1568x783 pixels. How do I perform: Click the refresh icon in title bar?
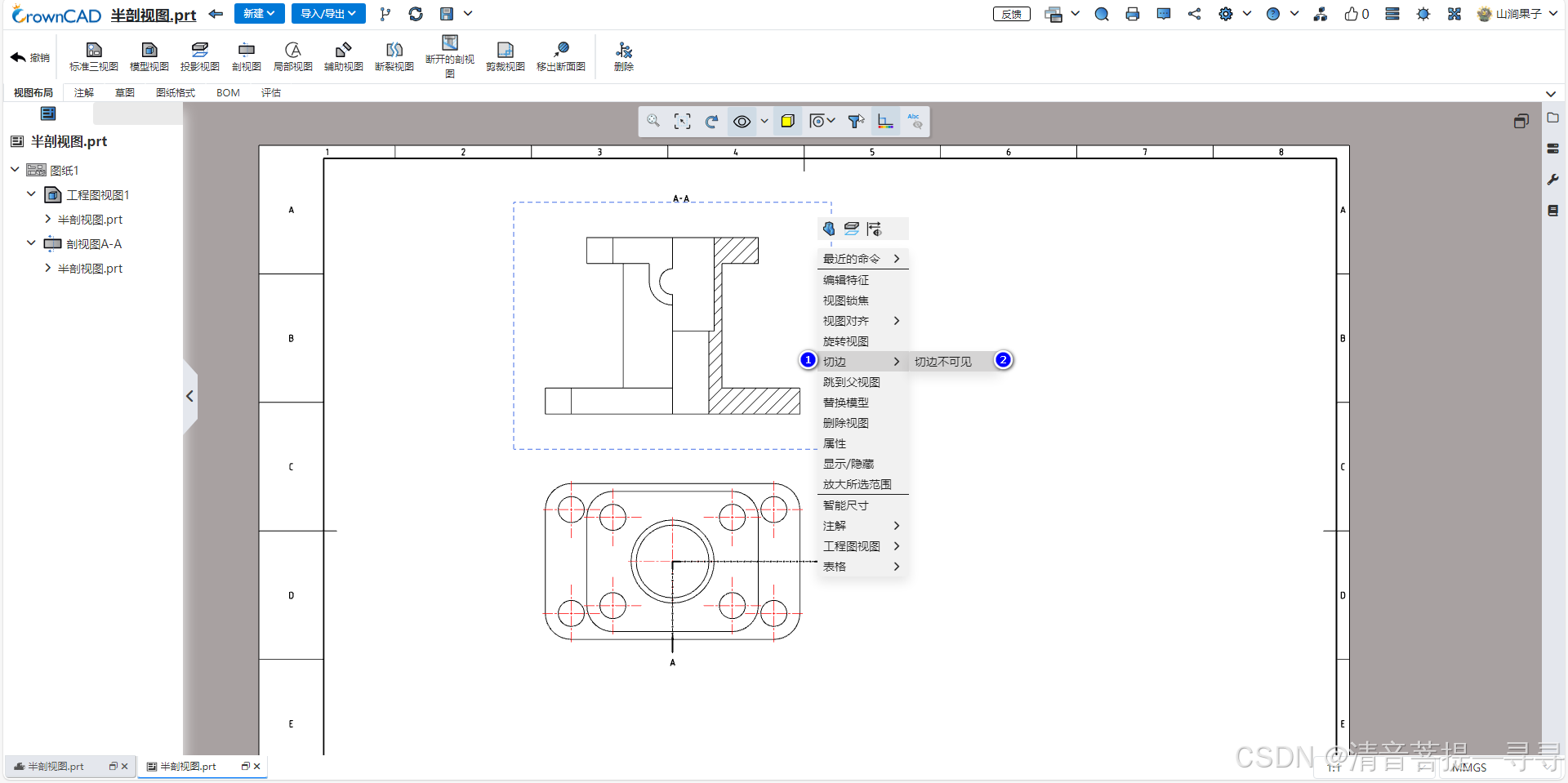416,14
